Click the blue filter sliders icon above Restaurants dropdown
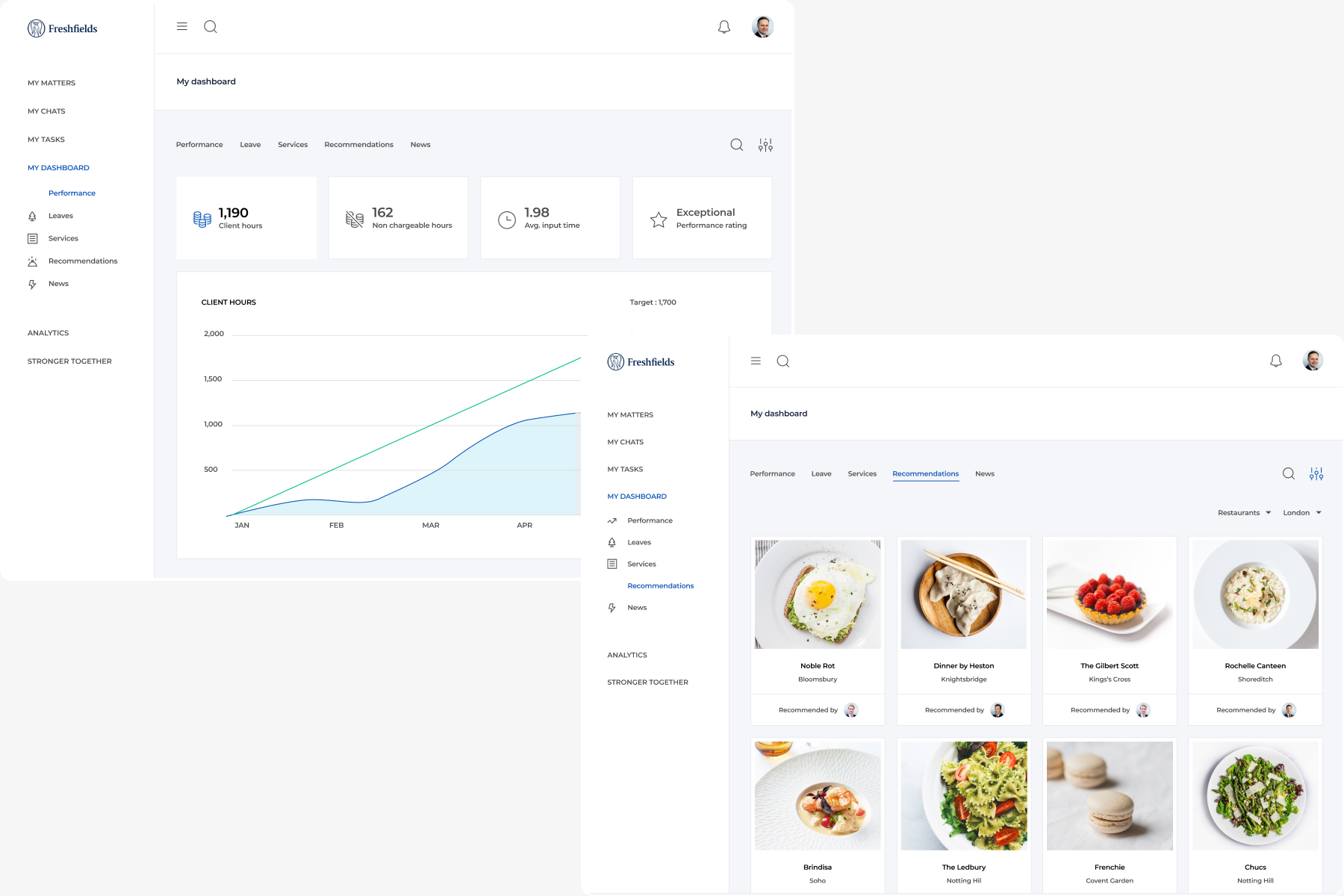Viewport: 1344px width, 896px height. click(1316, 474)
